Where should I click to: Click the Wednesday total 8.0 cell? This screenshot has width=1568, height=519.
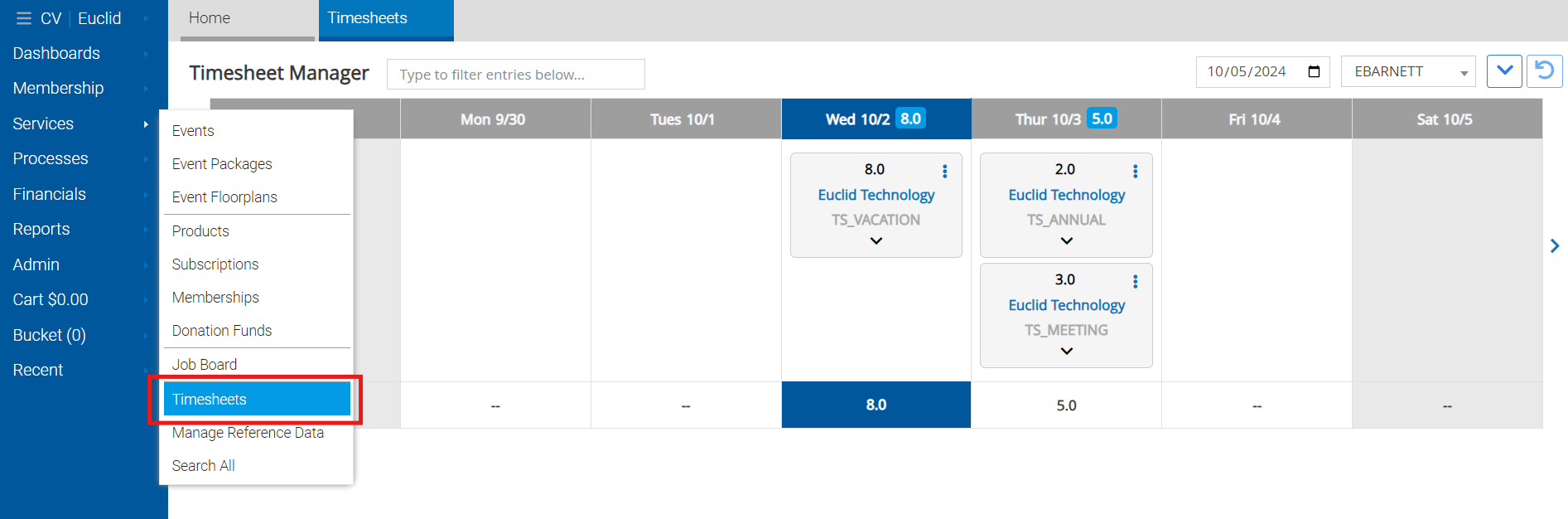pyautogui.click(x=876, y=405)
